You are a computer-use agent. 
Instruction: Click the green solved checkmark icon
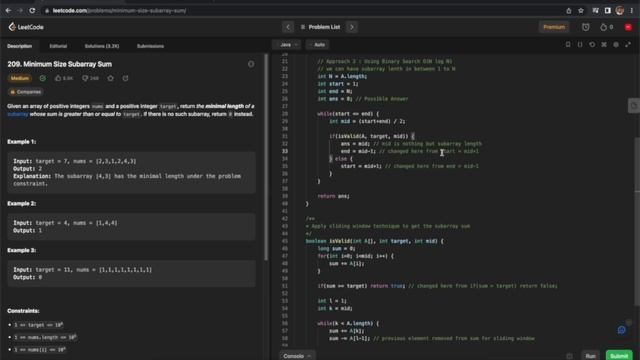[43, 78]
